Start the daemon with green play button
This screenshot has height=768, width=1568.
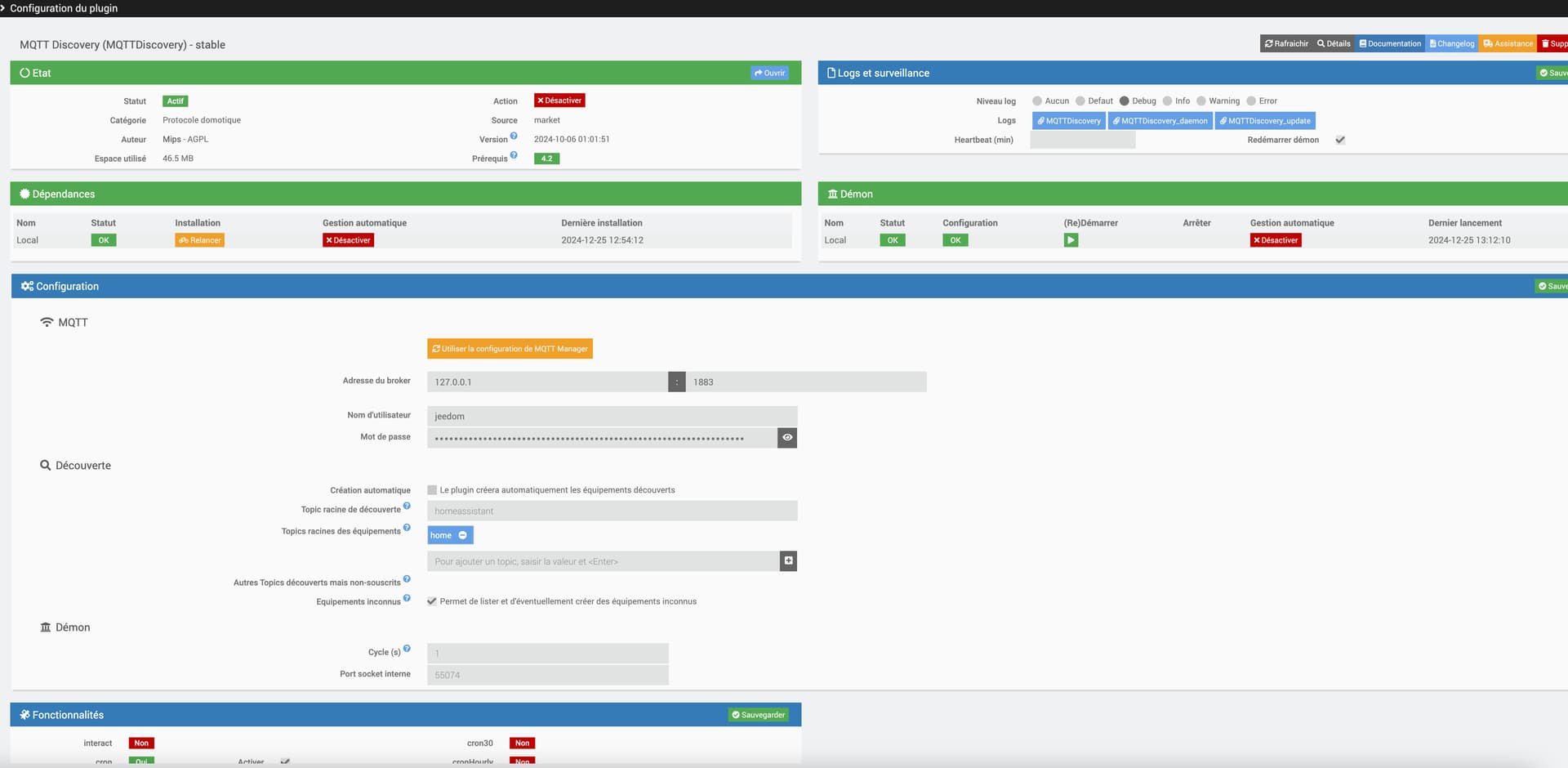point(1071,240)
